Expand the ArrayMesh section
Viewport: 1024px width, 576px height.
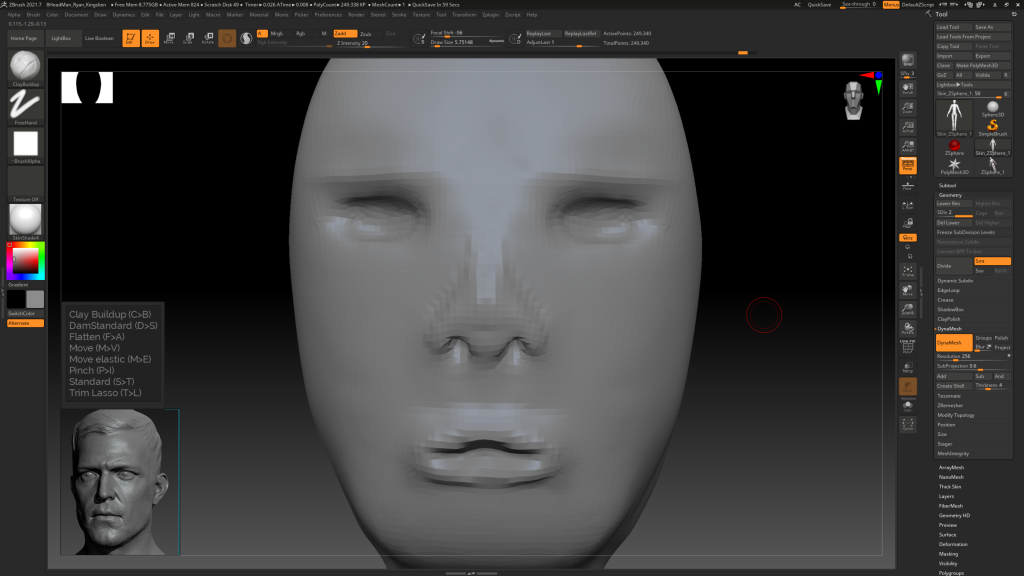click(951, 467)
